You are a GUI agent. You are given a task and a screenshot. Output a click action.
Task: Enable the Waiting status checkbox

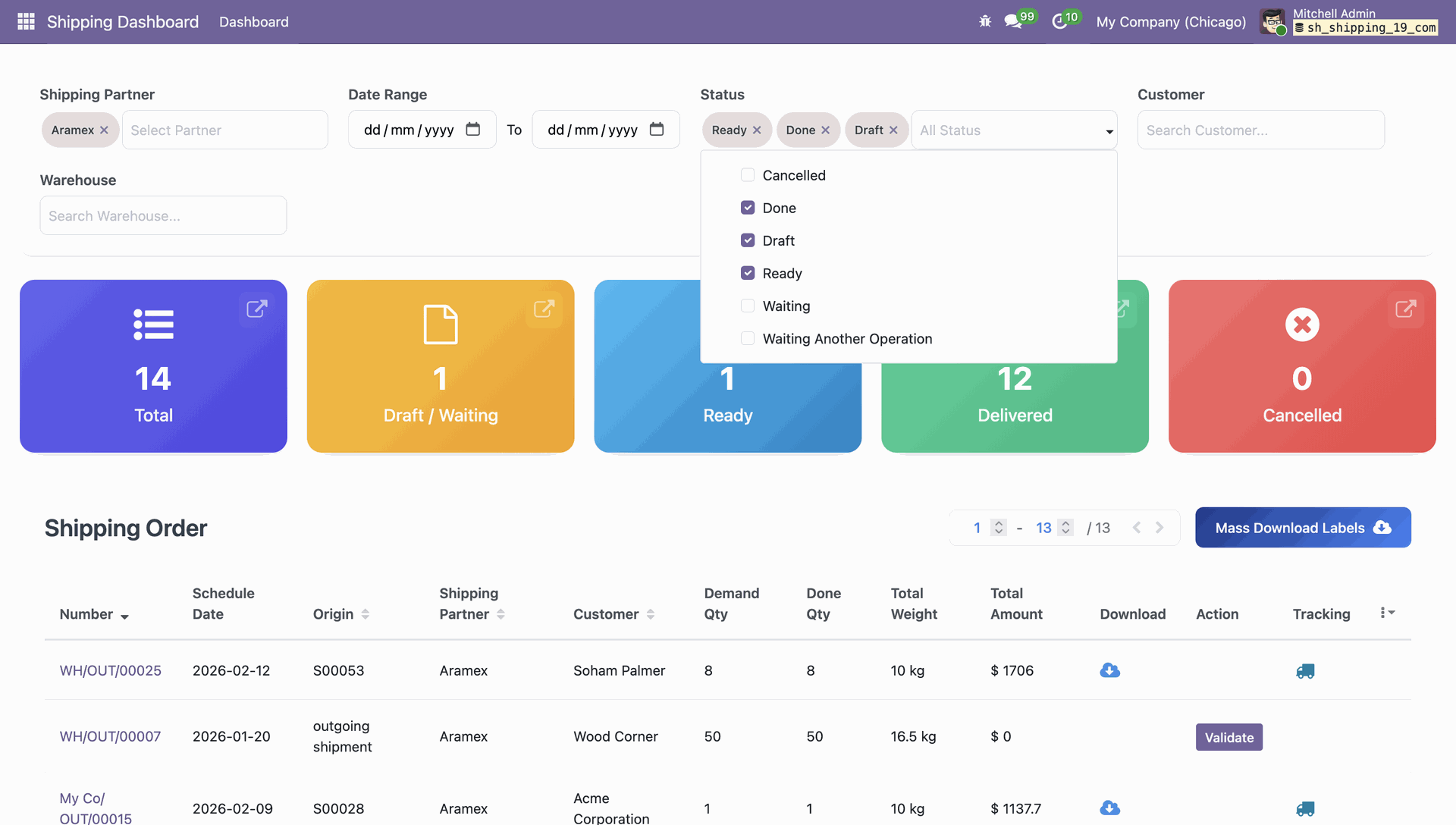click(748, 306)
